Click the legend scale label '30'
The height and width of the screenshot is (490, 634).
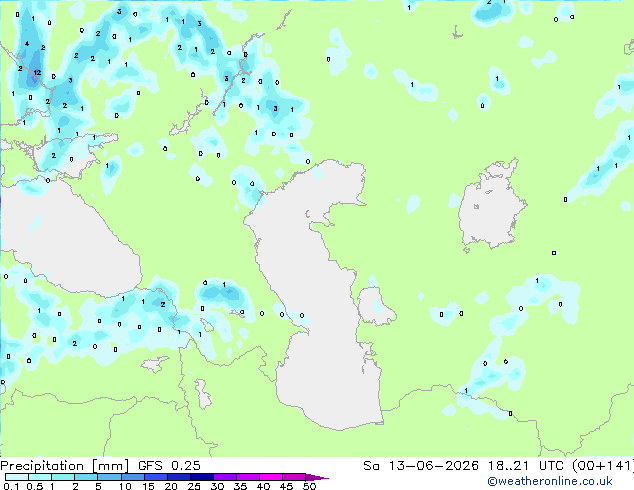click(x=217, y=486)
